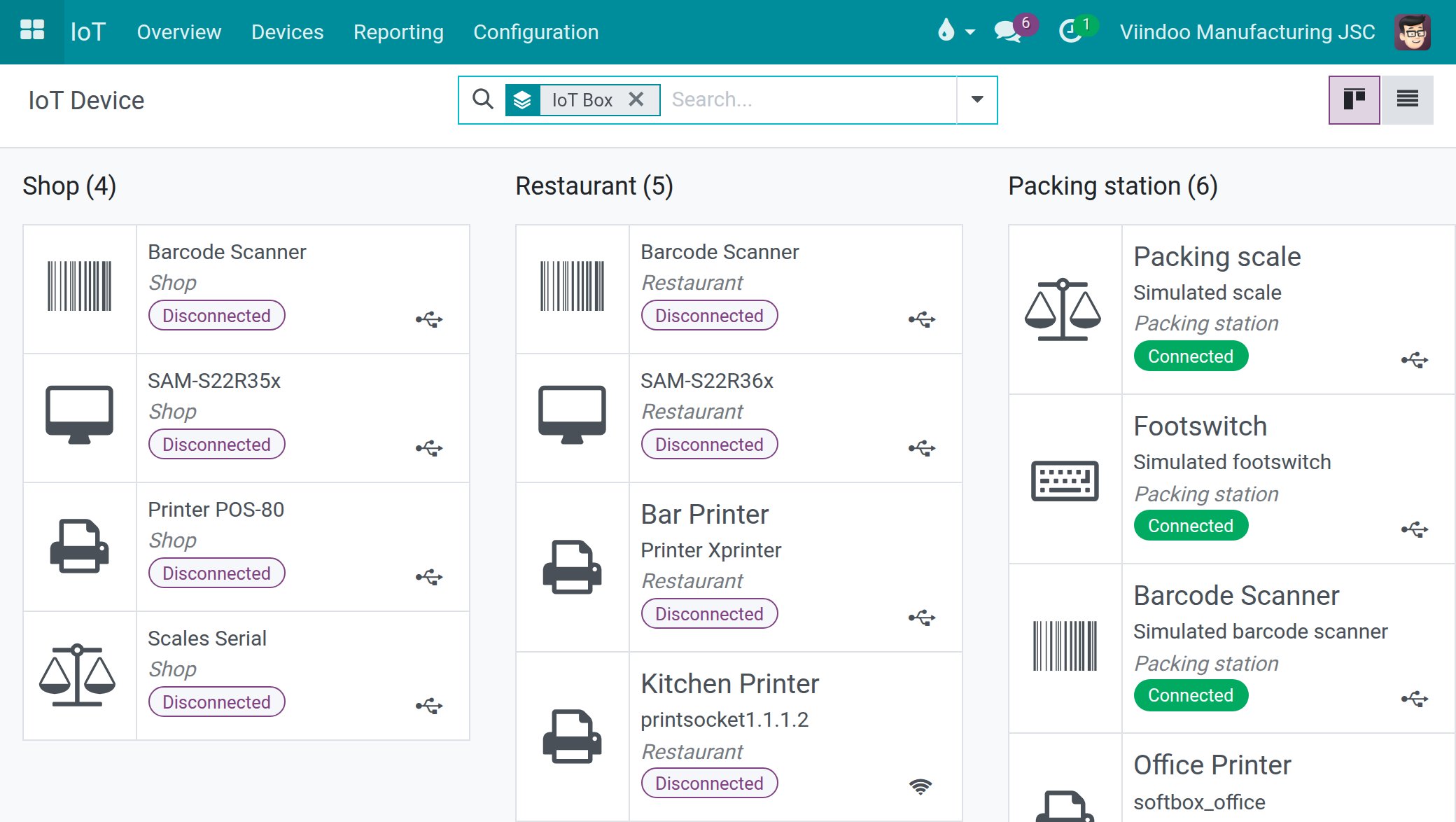Collapse the Packing station (6) column header
This screenshot has height=822, width=1456.
click(1113, 186)
